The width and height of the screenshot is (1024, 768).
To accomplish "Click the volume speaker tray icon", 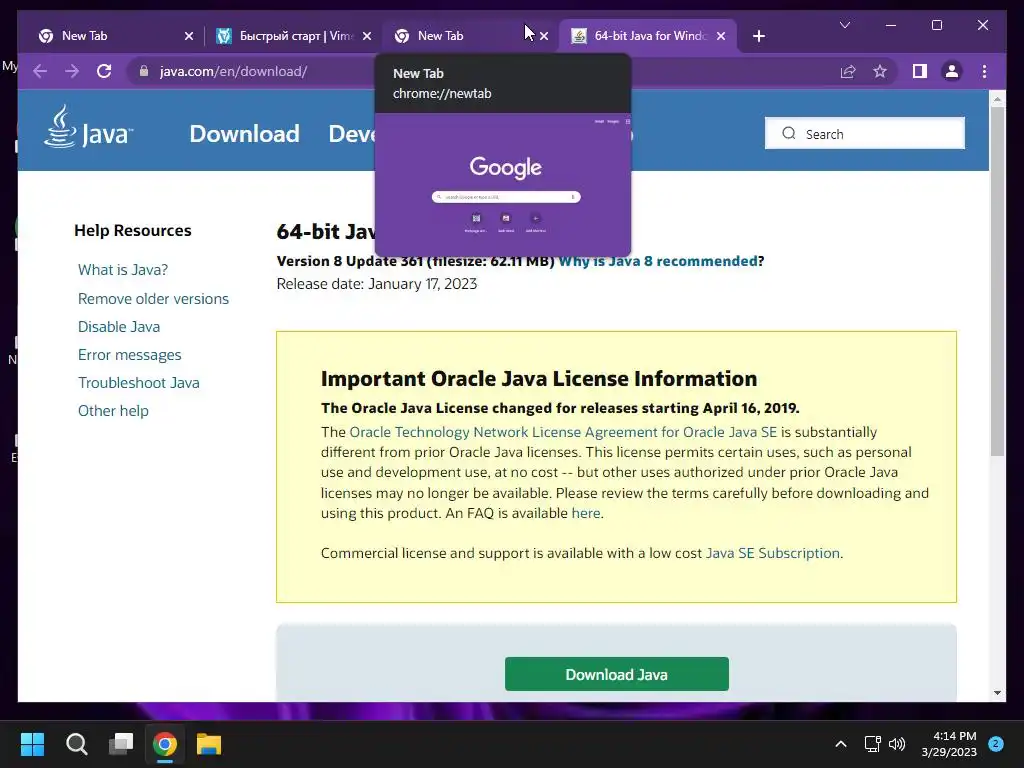I will tap(897, 744).
